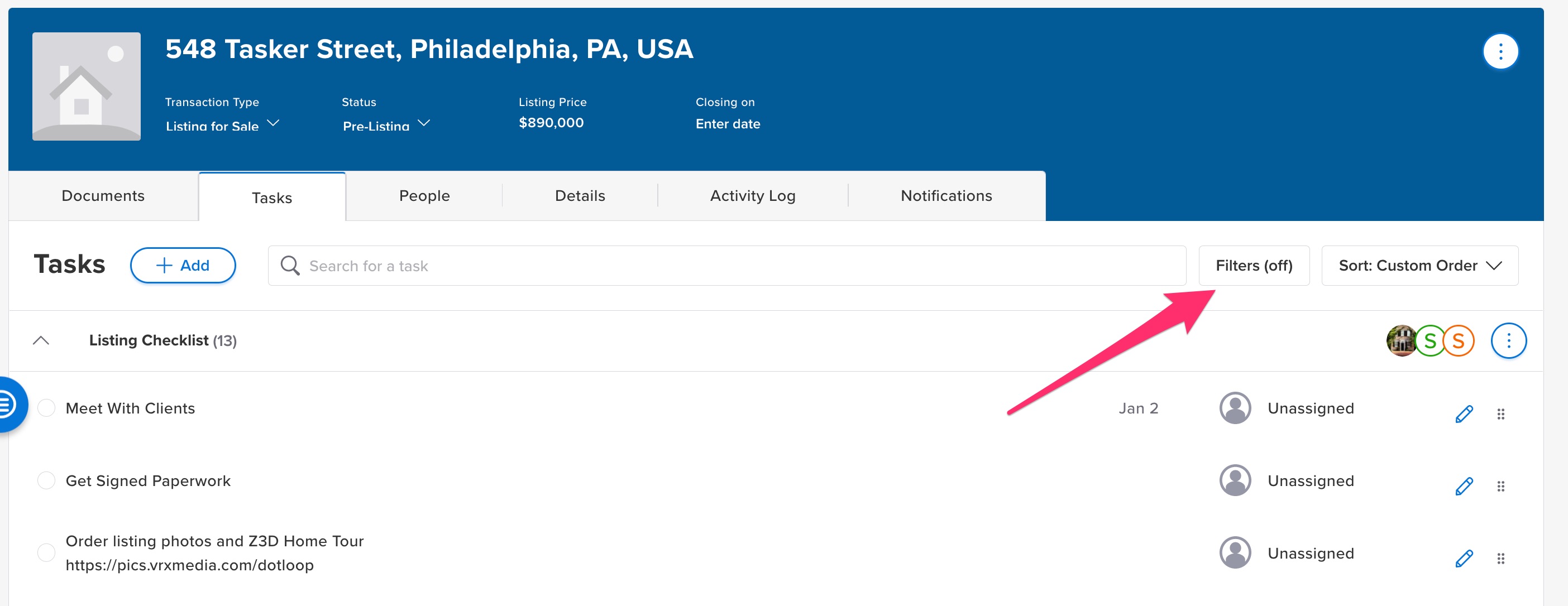Collapse the Listing Checklist section
Image resolution: width=1568 pixels, height=606 pixels.
tap(41, 340)
